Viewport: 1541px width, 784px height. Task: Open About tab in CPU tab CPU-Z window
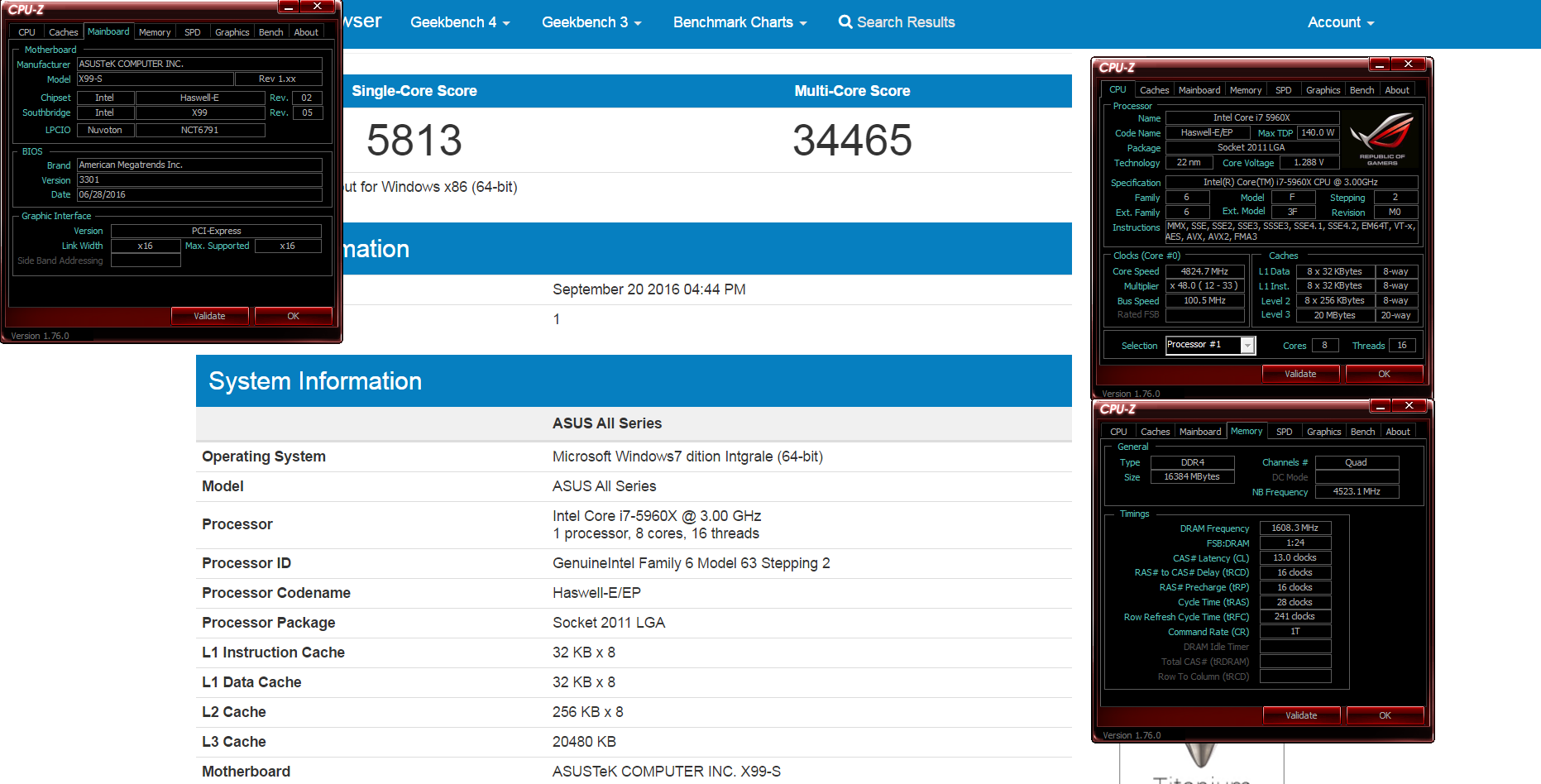(1397, 90)
